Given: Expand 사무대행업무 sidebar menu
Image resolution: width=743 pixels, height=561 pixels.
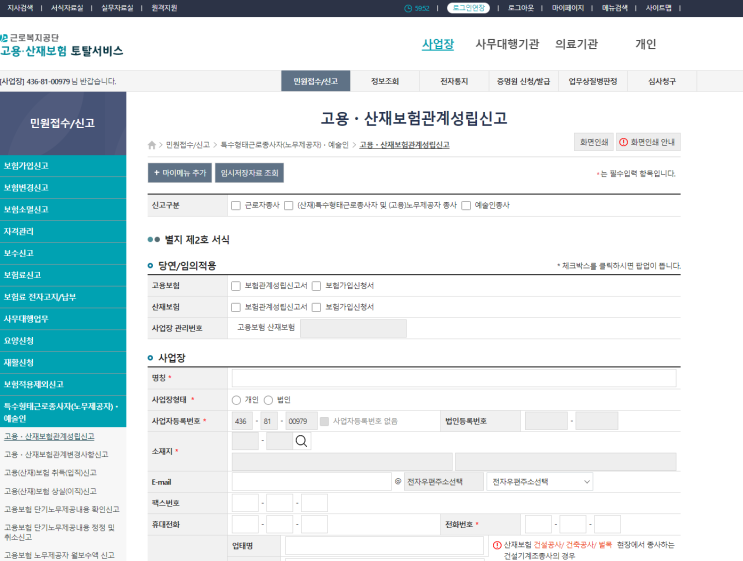Looking at the screenshot, I should pos(63,319).
